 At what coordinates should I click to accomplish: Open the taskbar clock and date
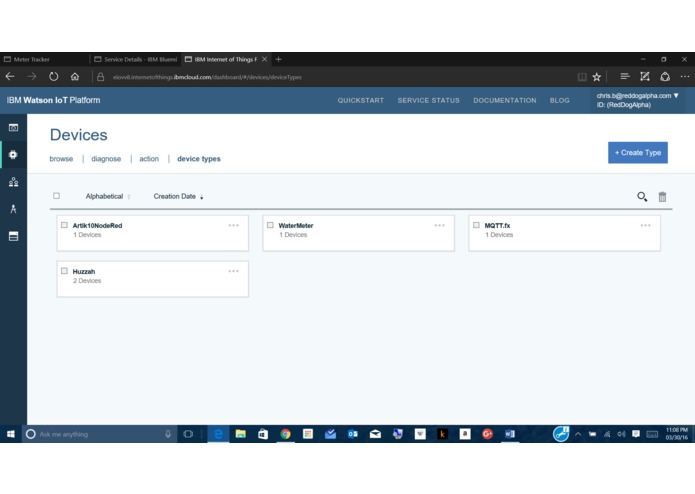click(676, 434)
